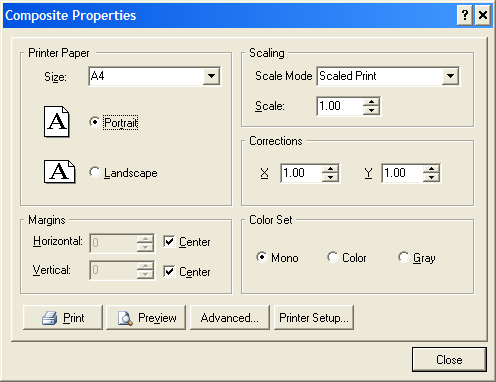Screen dimensions: 496x382
Task: Open the Scale Mode dropdown
Action: pyautogui.click(x=450, y=76)
